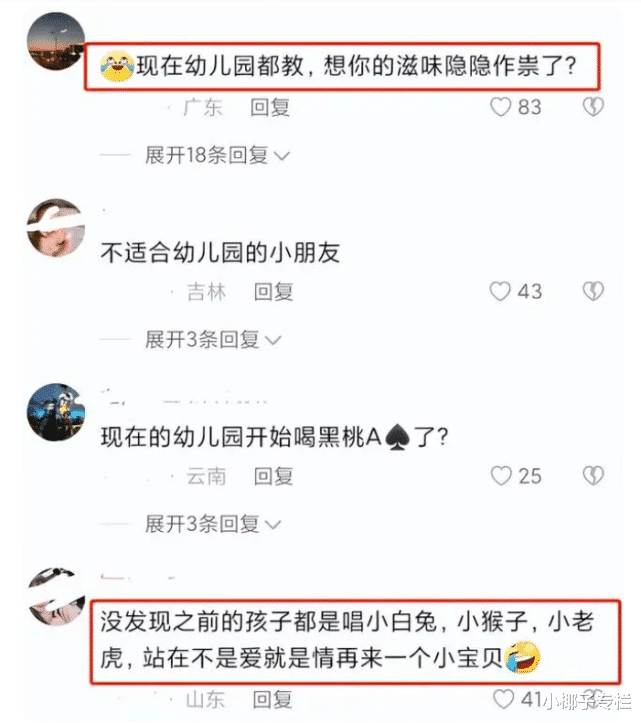Open the sunset avatar of first commenter
This screenshot has height=723, width=641.
56,41
